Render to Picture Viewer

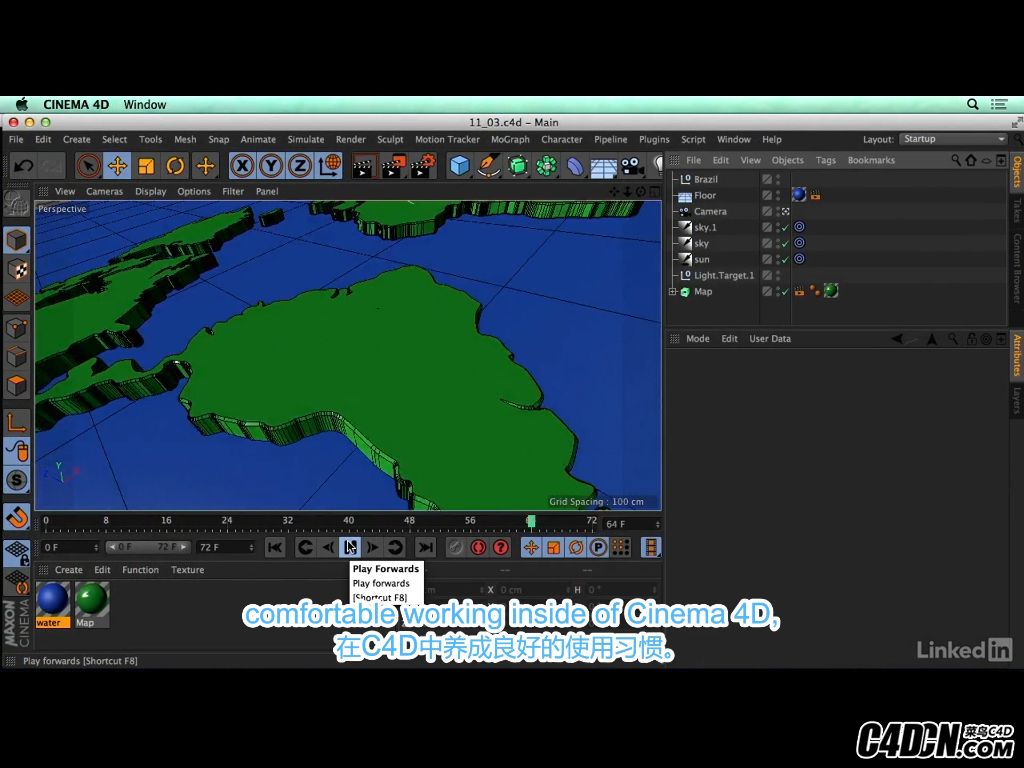point(393,166)
